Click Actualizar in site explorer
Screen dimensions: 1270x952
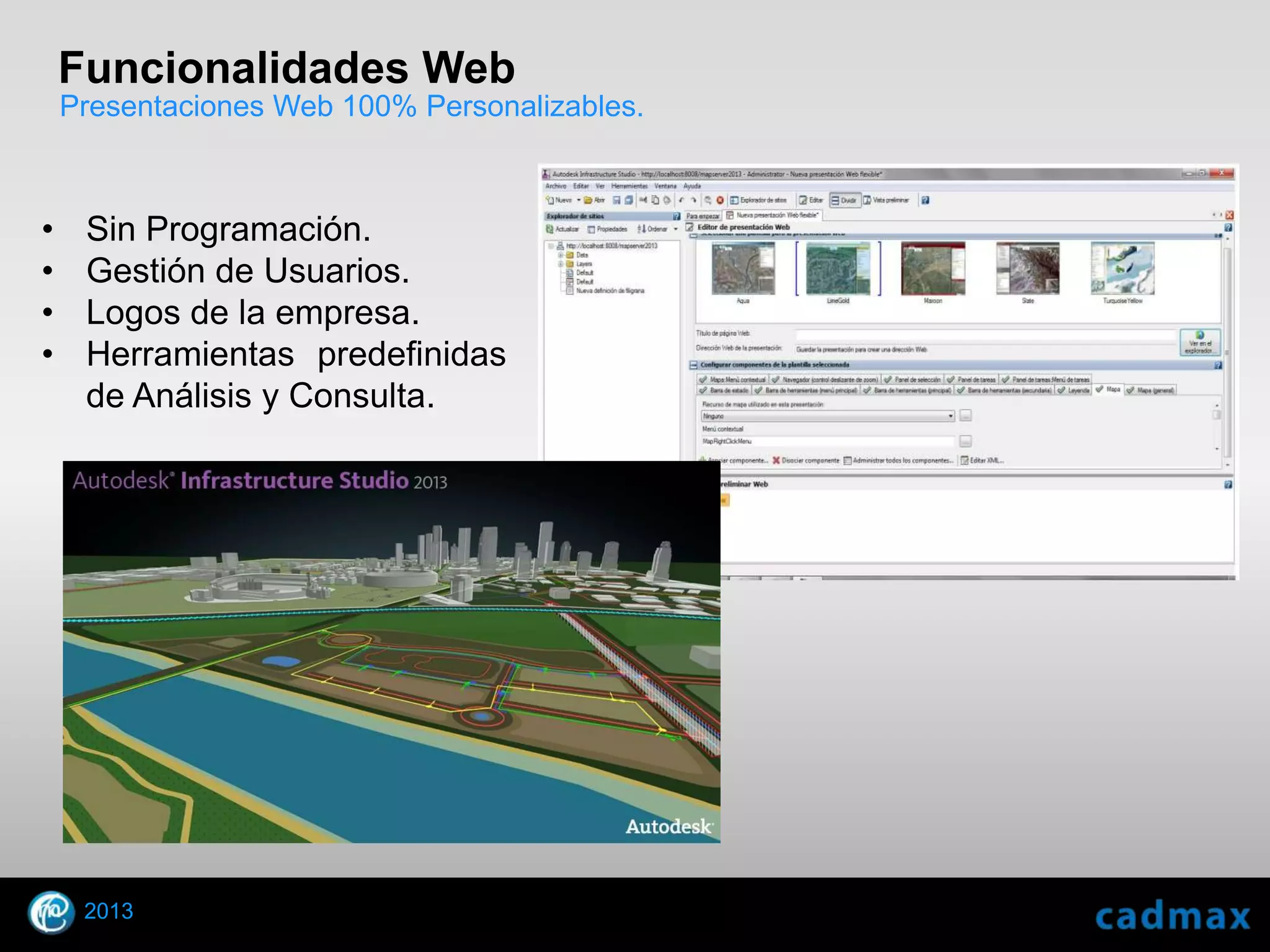562,229
